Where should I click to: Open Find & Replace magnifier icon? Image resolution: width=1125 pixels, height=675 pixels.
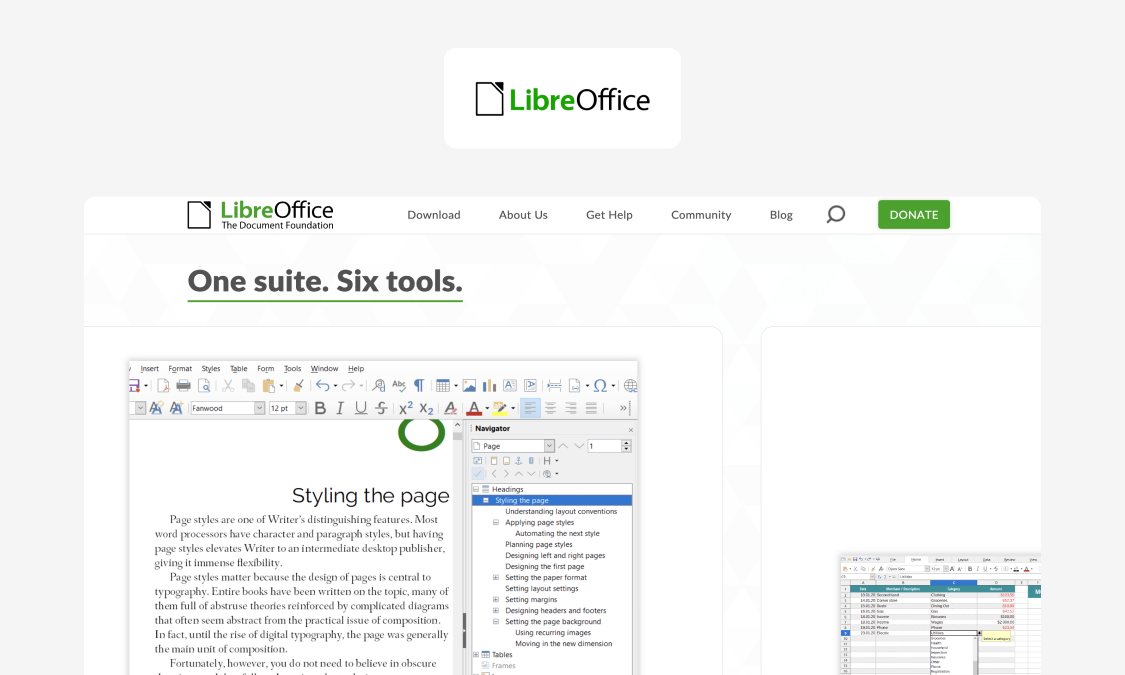[379, 385]
